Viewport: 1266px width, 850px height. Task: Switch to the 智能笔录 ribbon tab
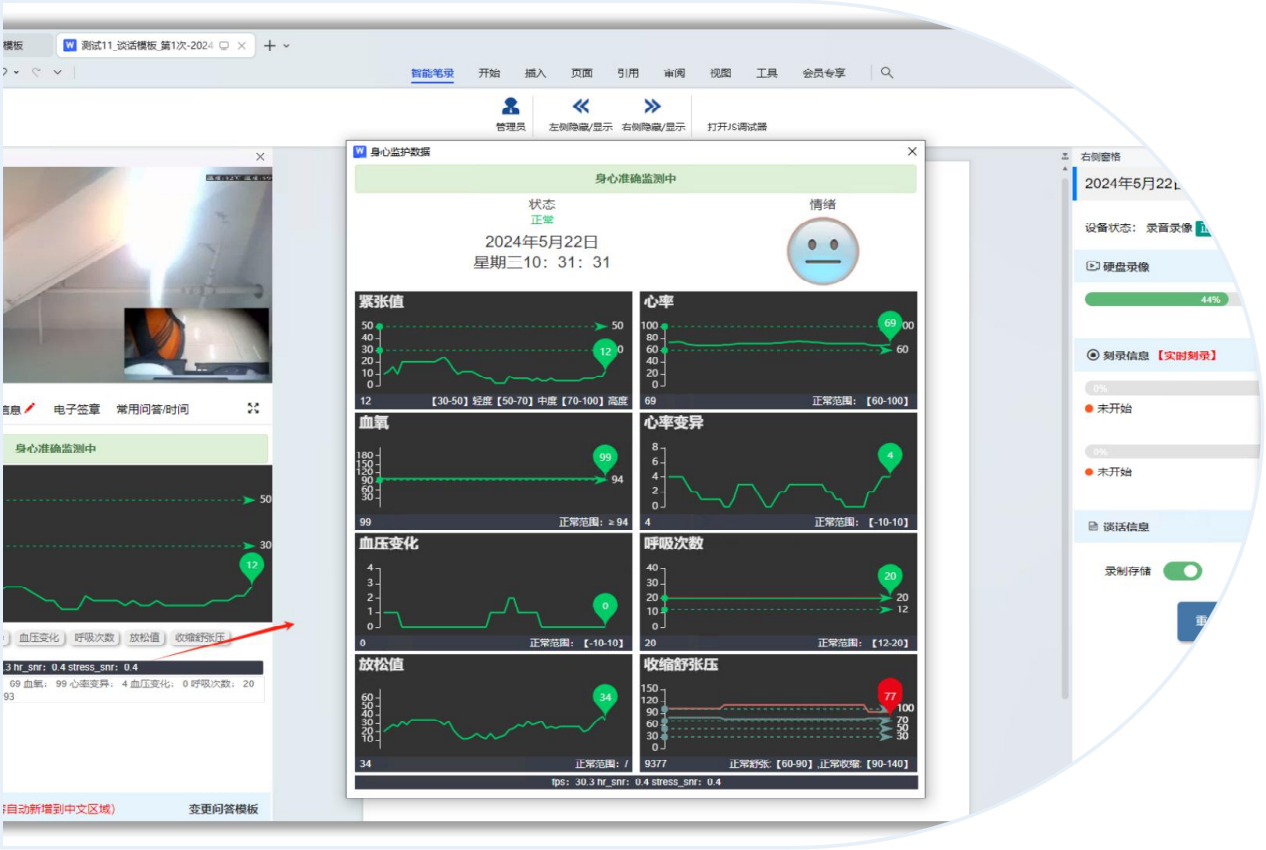click(x=432, y=73)
